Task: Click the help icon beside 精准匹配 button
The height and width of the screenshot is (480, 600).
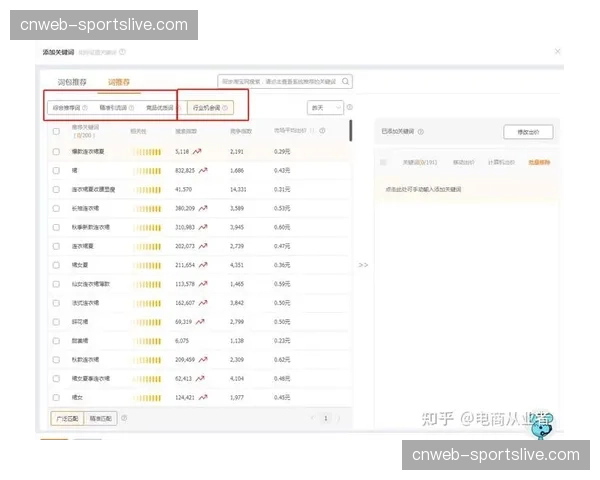Action: point(124,417)
